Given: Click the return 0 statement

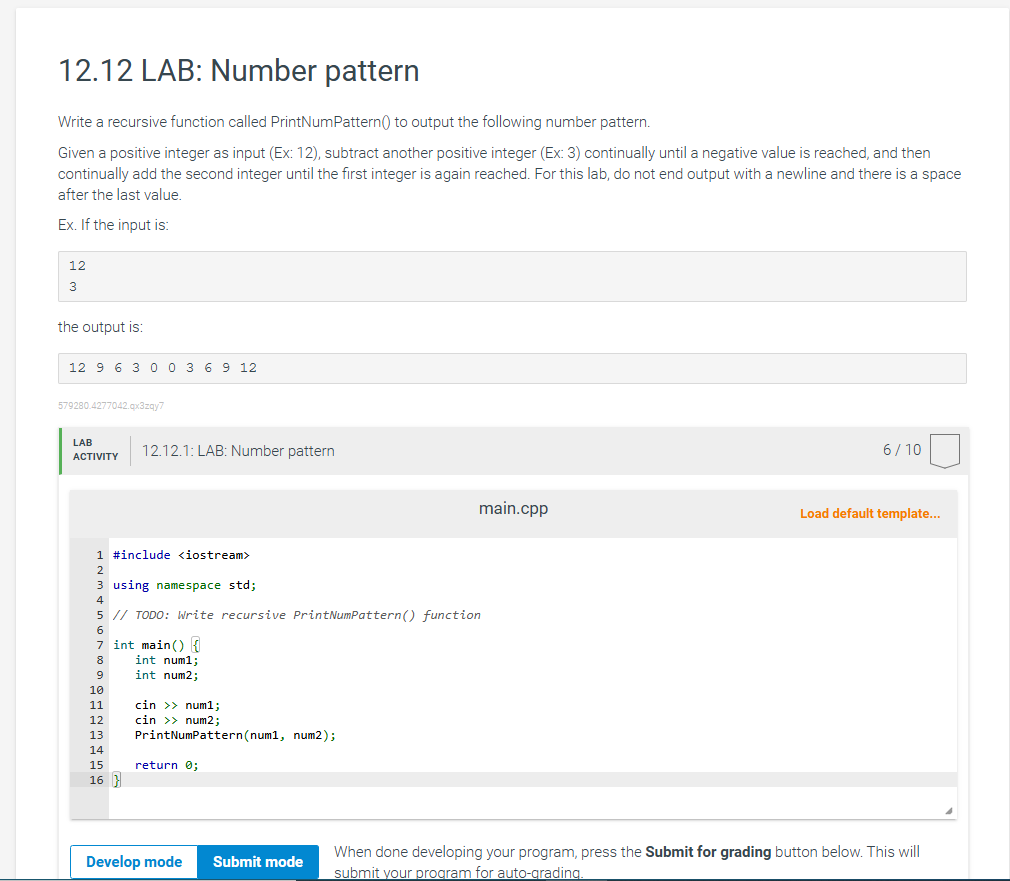Looking at the screenshot, I should click(x=165, y=765).
